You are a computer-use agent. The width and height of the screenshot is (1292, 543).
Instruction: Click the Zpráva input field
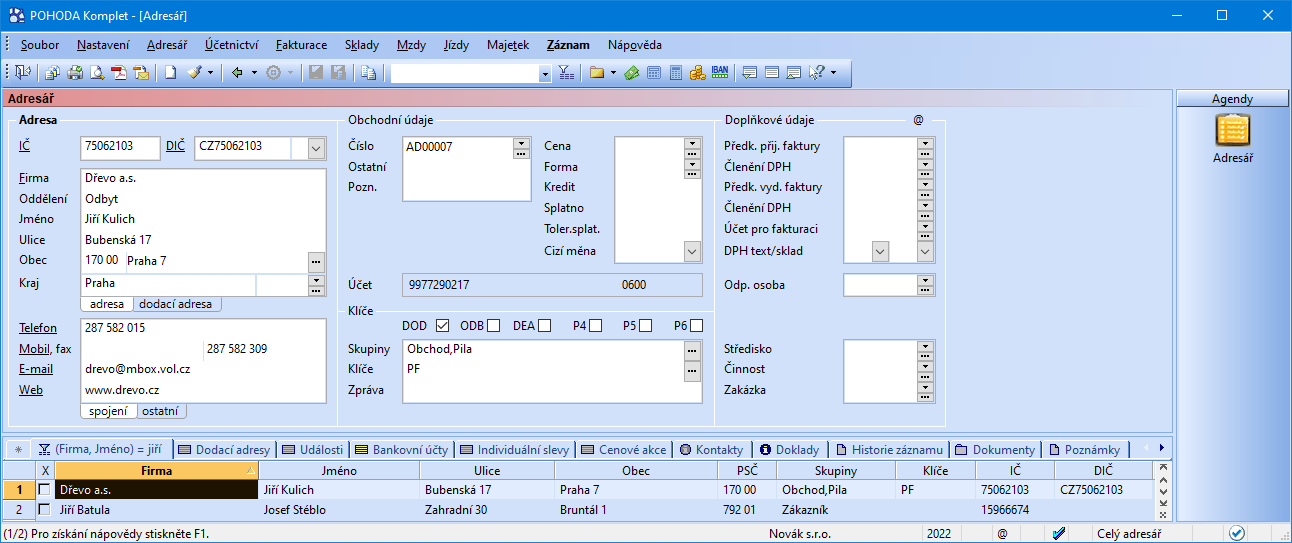pos(552,391)
